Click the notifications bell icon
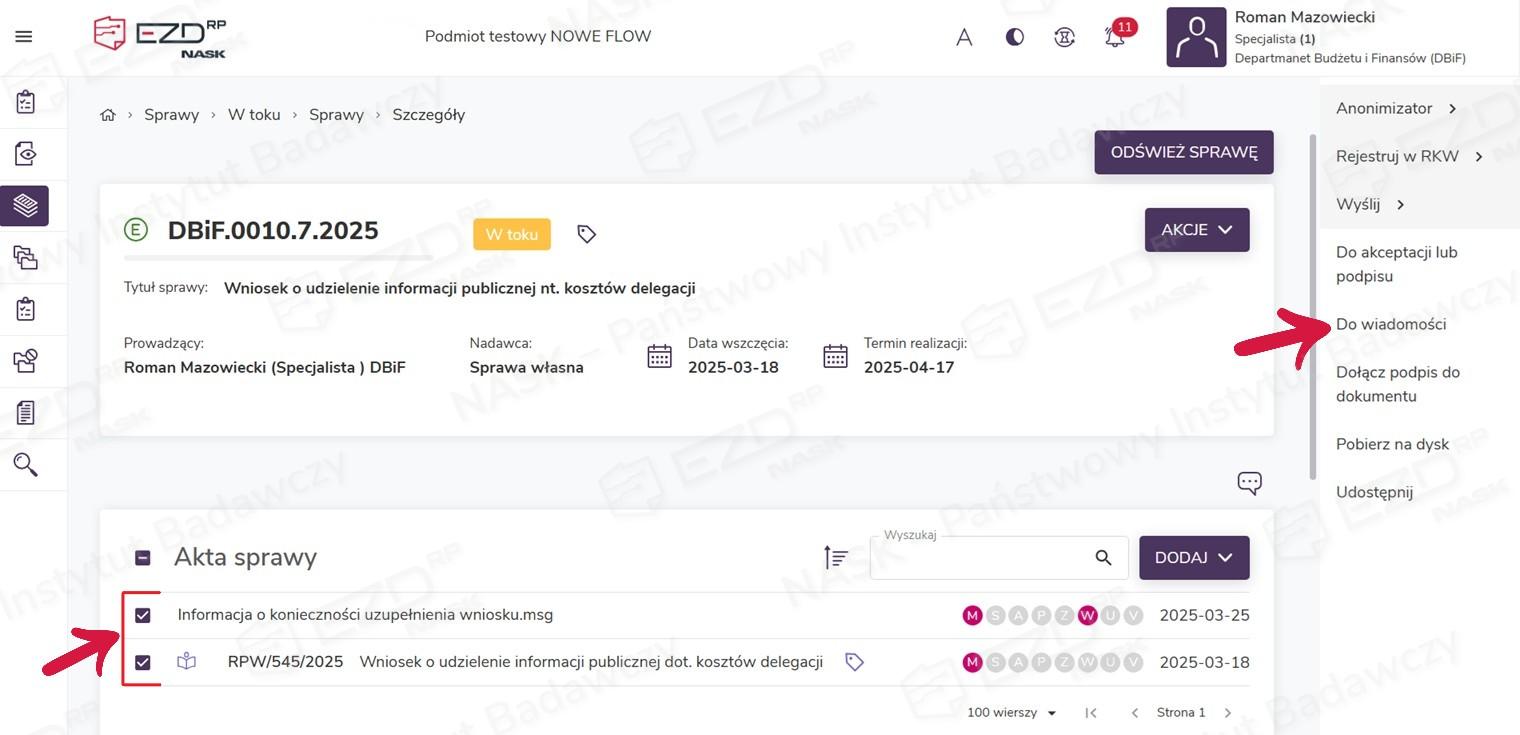 coord(1114,38)
